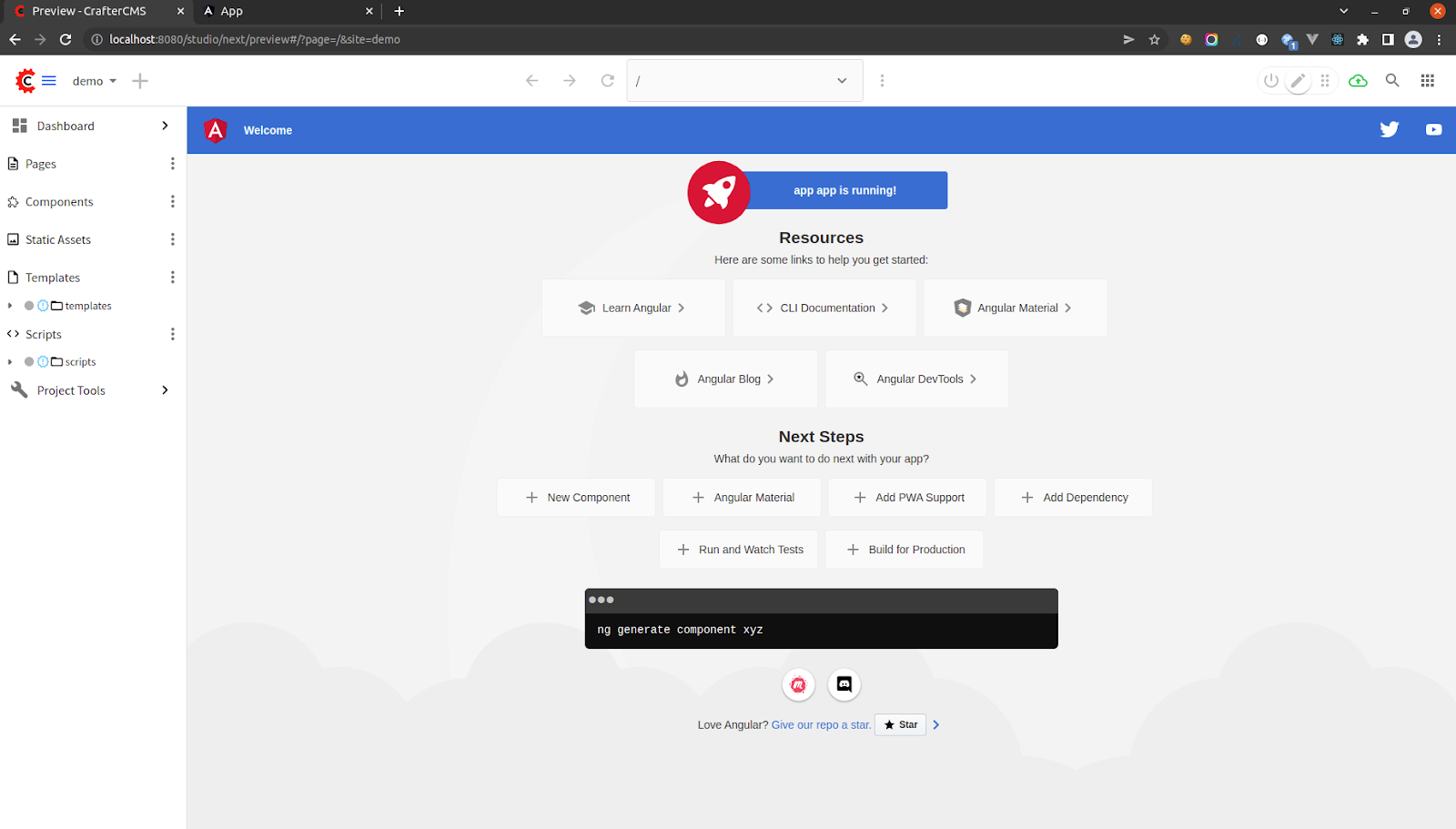Image resolution: width=1456 pixels, height=829 pixels.
Task: Click the Discord icon below terminal
Action: [844, 684]
